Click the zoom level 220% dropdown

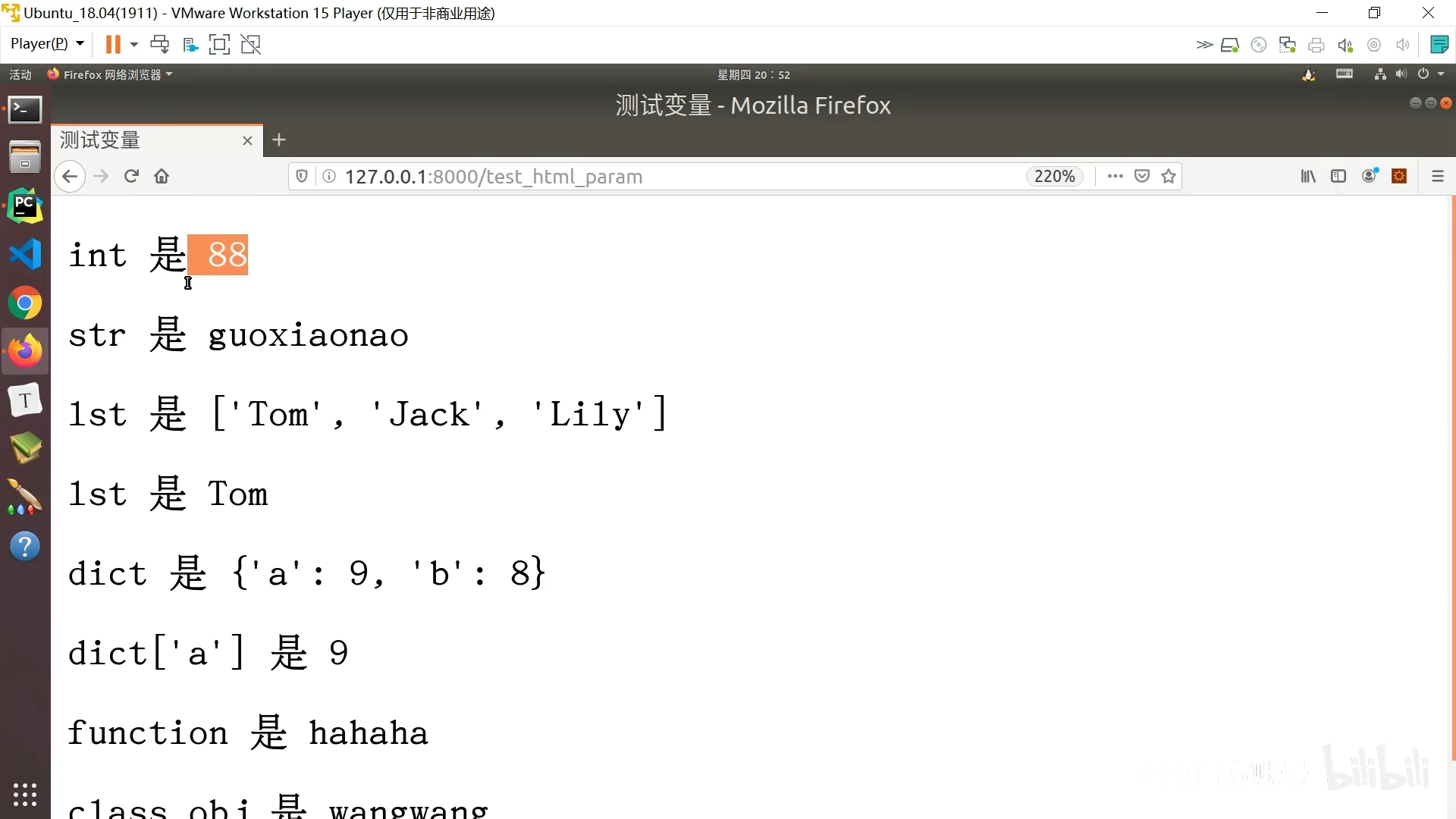coord(1054,176)
